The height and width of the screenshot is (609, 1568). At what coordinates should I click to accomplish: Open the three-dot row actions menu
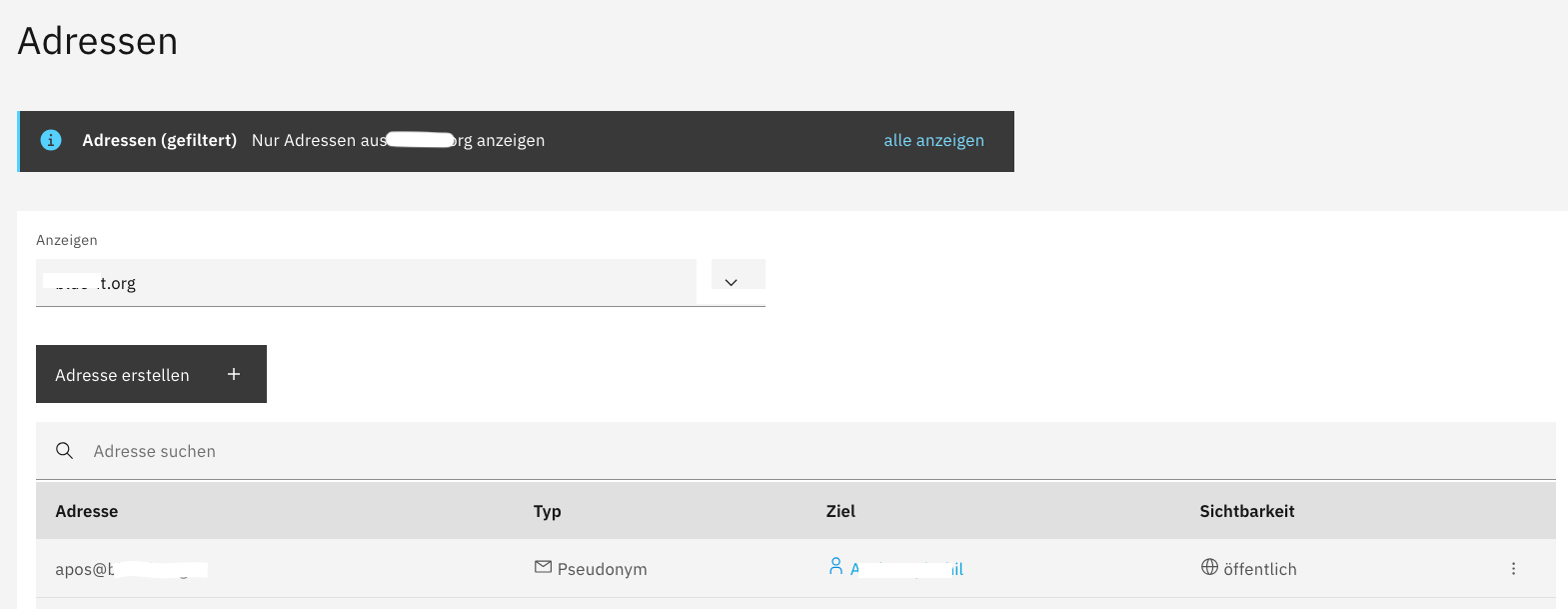point(1513,568)
